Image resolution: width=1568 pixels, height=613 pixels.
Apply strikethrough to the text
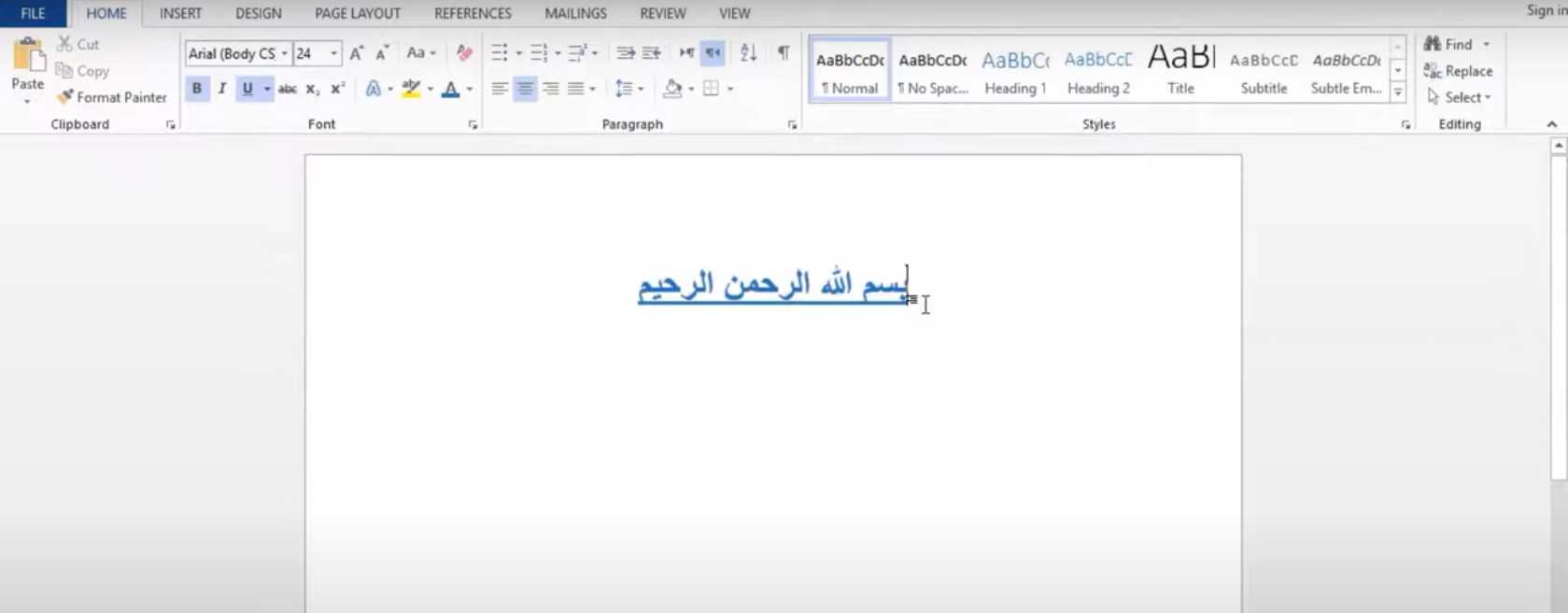click(288, 89)
